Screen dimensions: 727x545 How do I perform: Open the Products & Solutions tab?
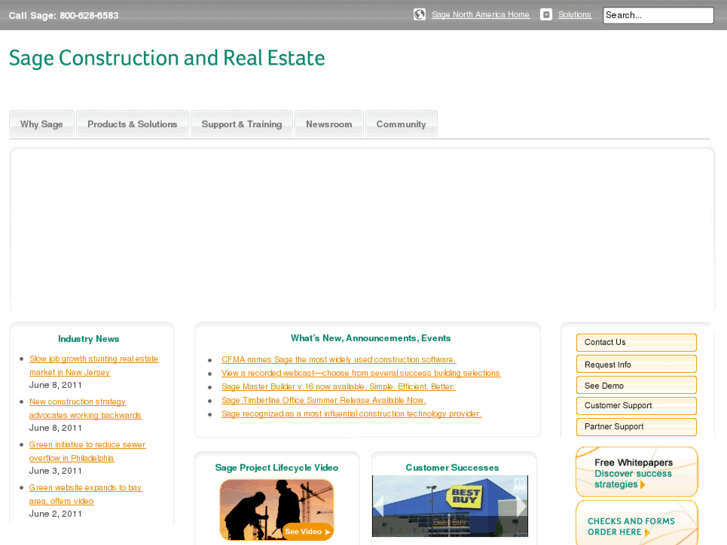tap(132, 124)
